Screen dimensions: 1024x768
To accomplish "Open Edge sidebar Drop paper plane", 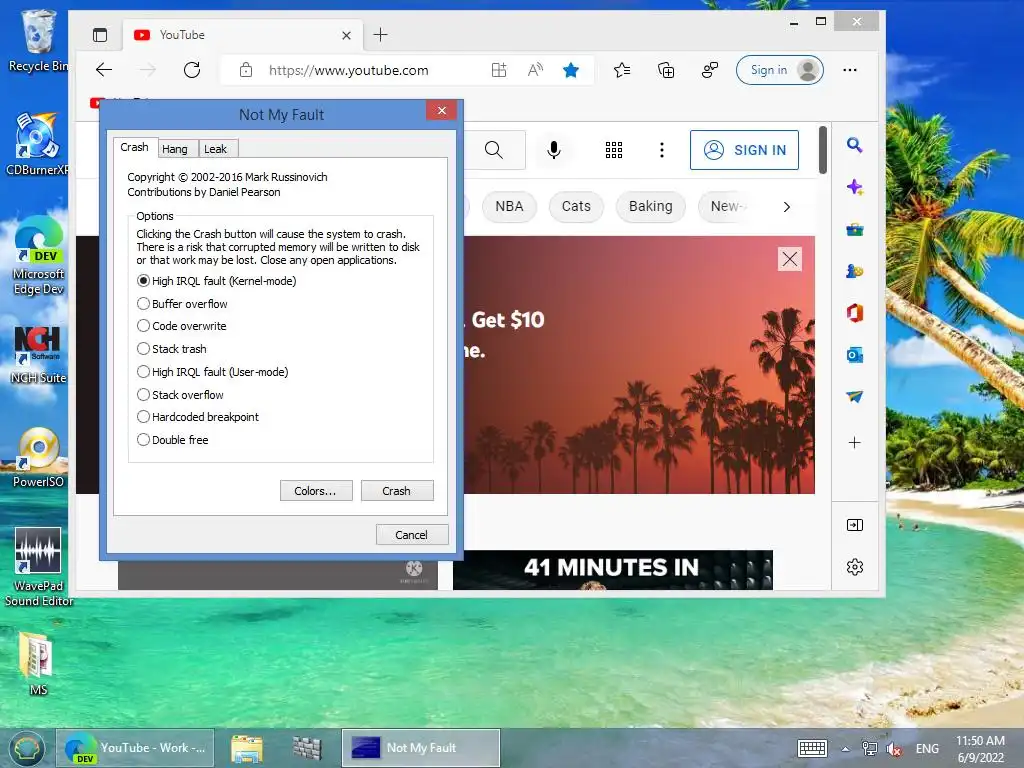I will click(854, 396).
